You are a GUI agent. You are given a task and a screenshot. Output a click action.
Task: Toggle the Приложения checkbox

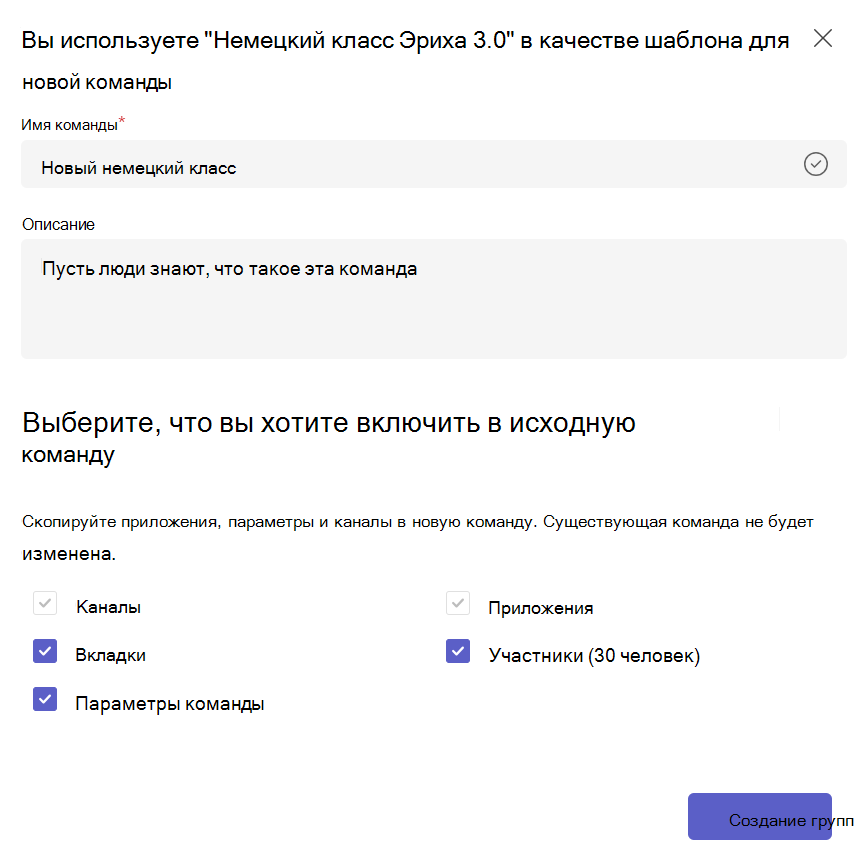458,603
